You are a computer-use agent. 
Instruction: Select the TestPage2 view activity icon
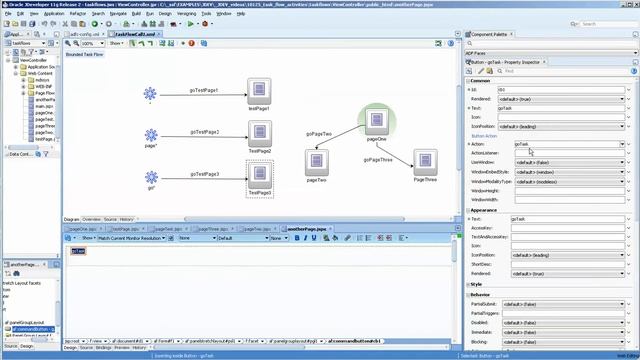click(x=260, y=134)
